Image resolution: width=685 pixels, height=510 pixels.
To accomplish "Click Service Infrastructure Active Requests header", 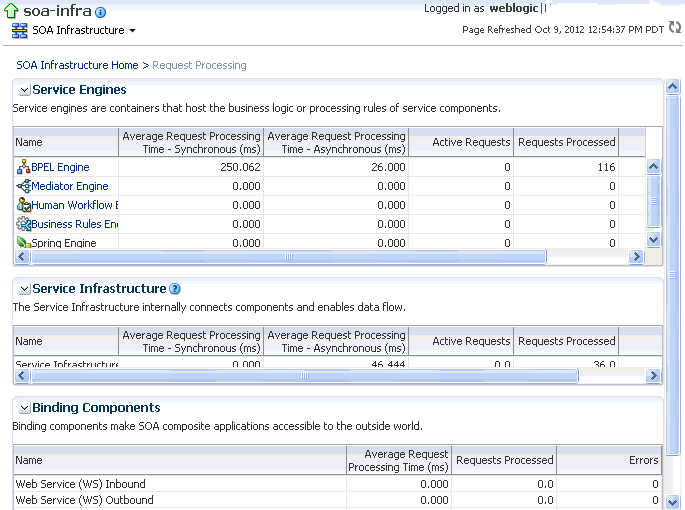I will coord(461,341).
